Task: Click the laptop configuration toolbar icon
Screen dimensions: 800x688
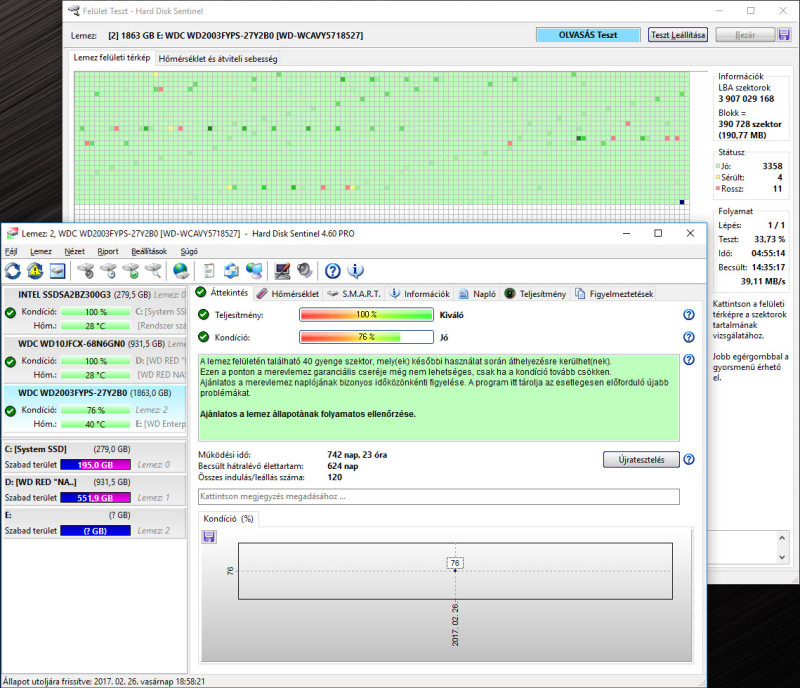Action: click(x=282, y=271)
